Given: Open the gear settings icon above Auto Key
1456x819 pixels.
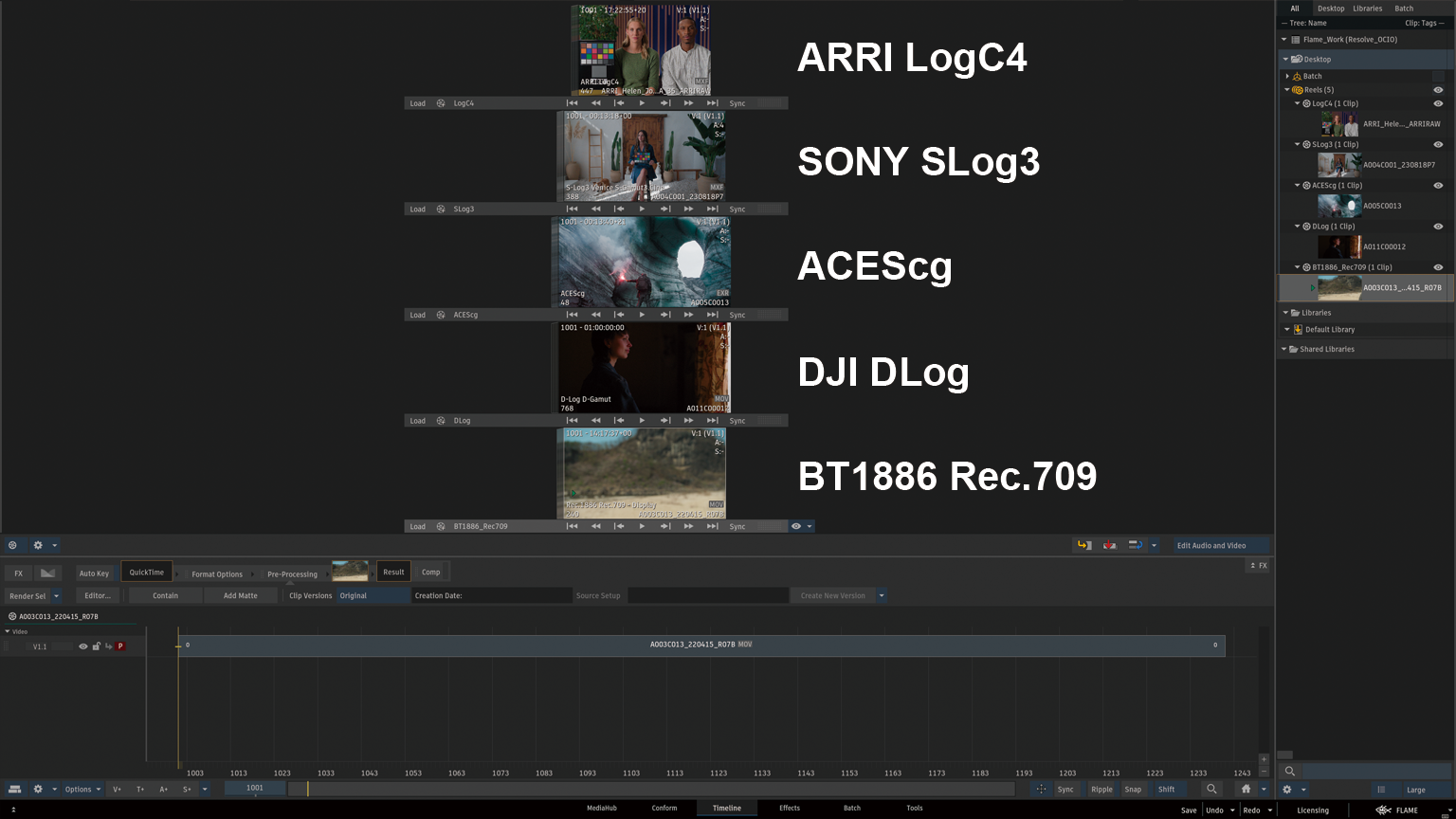Looking at the screenshot, I should (38, 545).
